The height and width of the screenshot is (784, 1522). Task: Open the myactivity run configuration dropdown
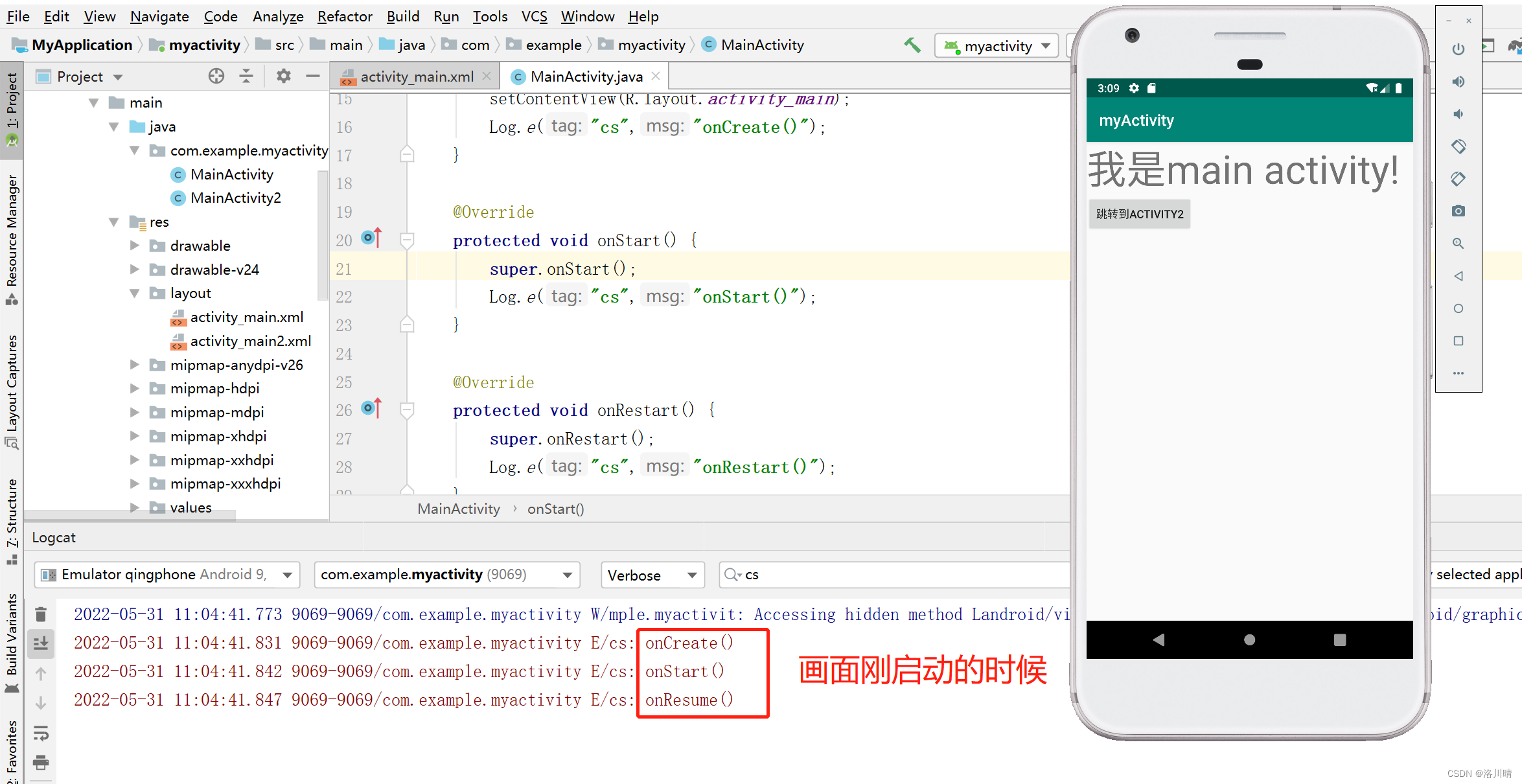click(997, 45)
